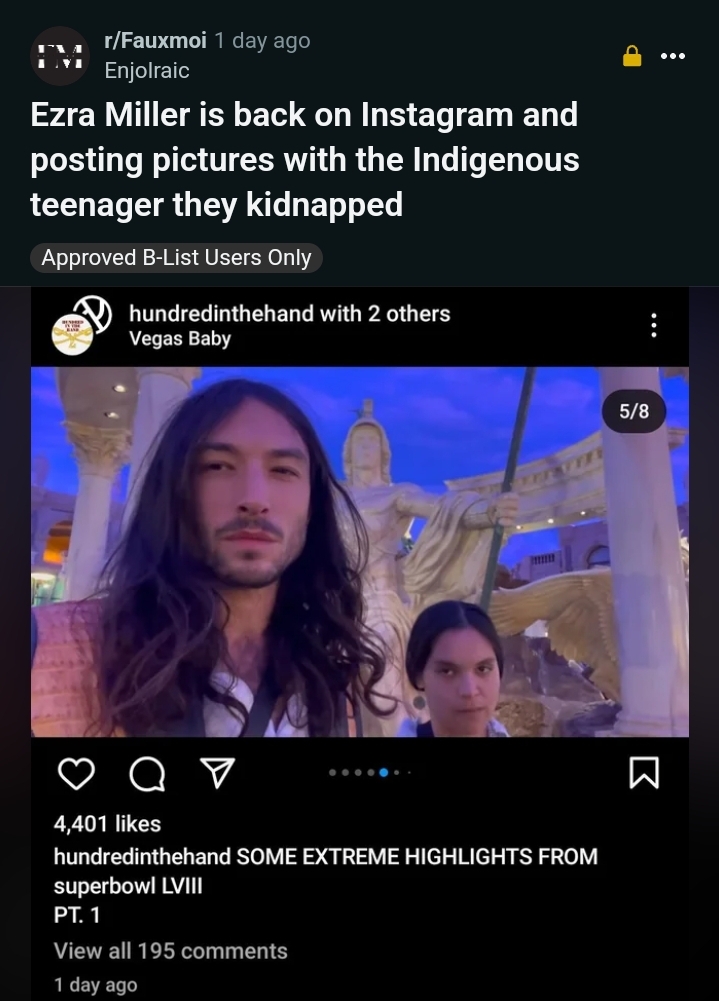719x1001 pixels.
Task: Share the post with paper plane icon
Action: click(218, 772)
